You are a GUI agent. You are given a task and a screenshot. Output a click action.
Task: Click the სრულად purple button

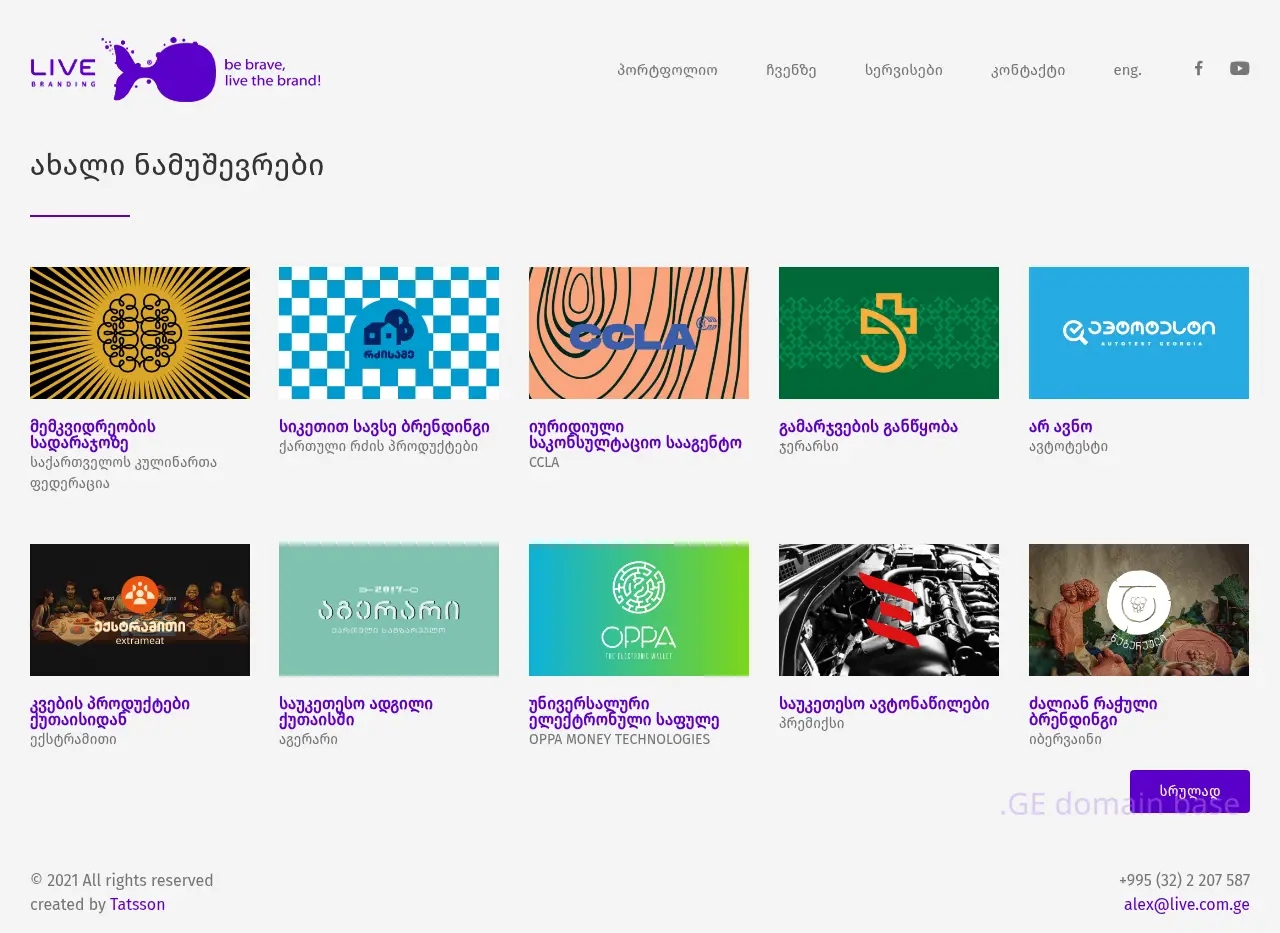[1189, 791]
